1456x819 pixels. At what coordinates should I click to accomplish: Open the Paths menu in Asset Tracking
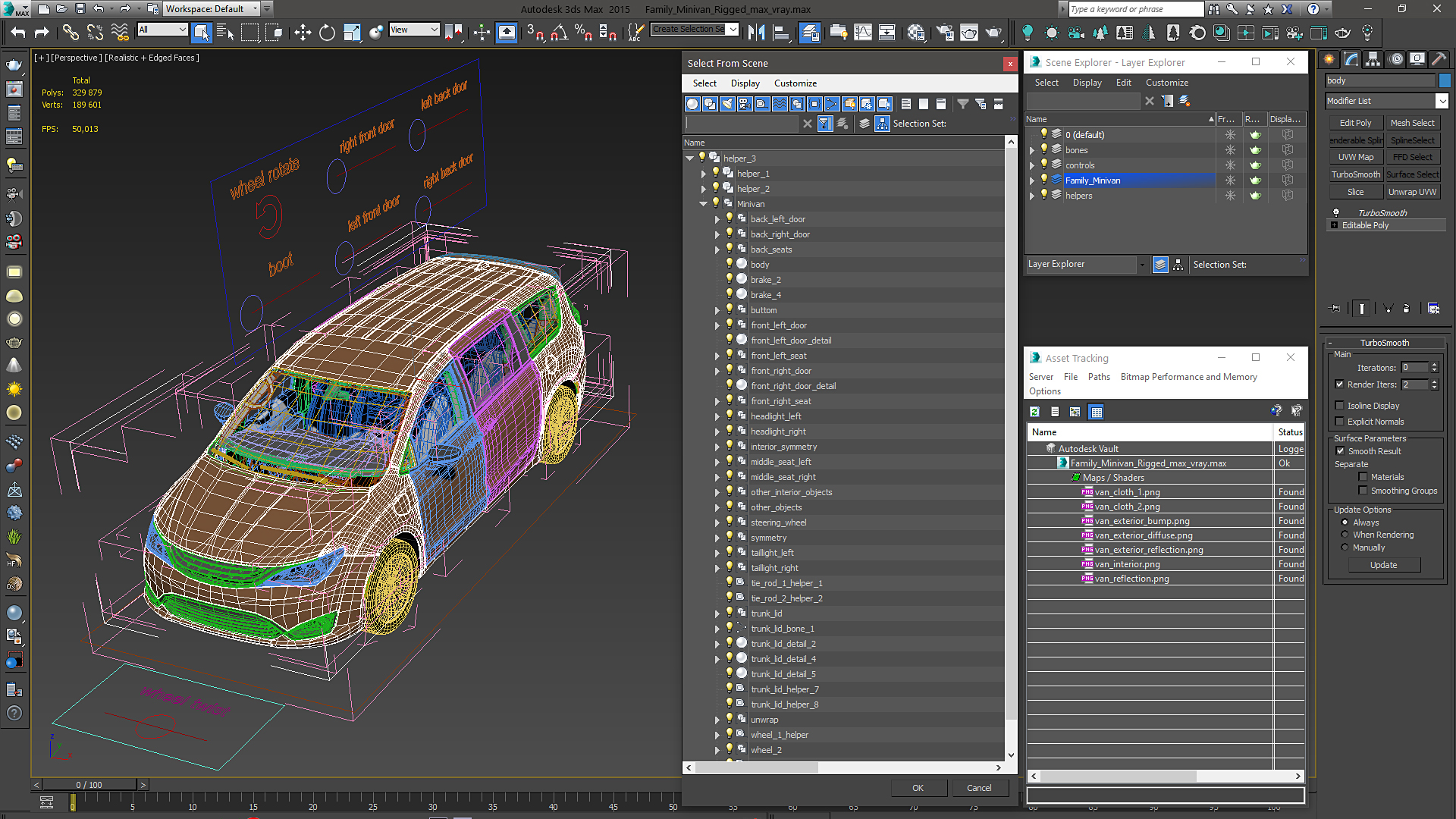[1098, 377]
